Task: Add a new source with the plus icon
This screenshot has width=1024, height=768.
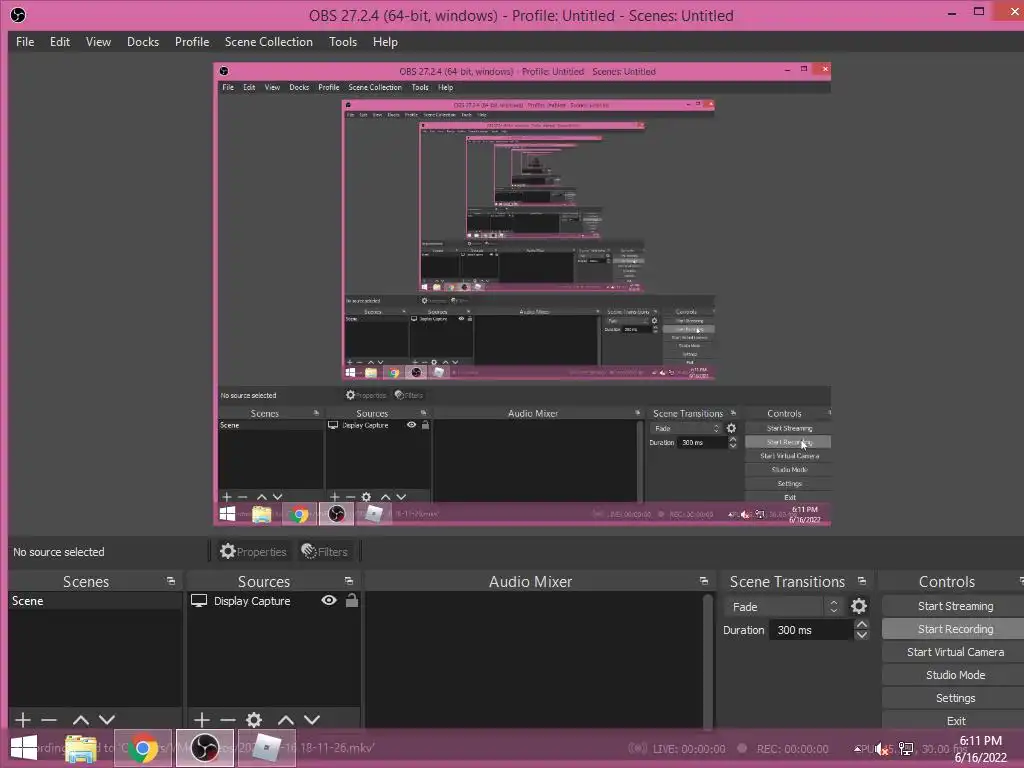Action: click(202, 720)
